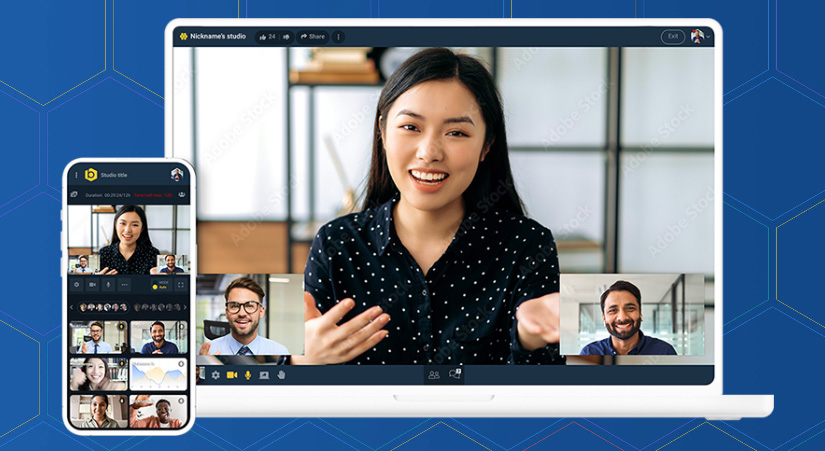Click the profile avatar on phone header

pyautogui.click(x=177, y=175)
